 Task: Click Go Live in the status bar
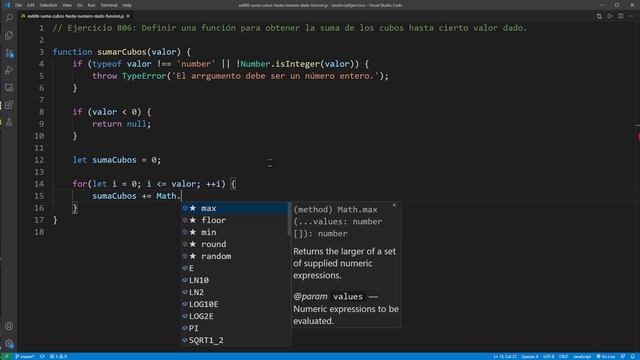(x=606, y=356)
